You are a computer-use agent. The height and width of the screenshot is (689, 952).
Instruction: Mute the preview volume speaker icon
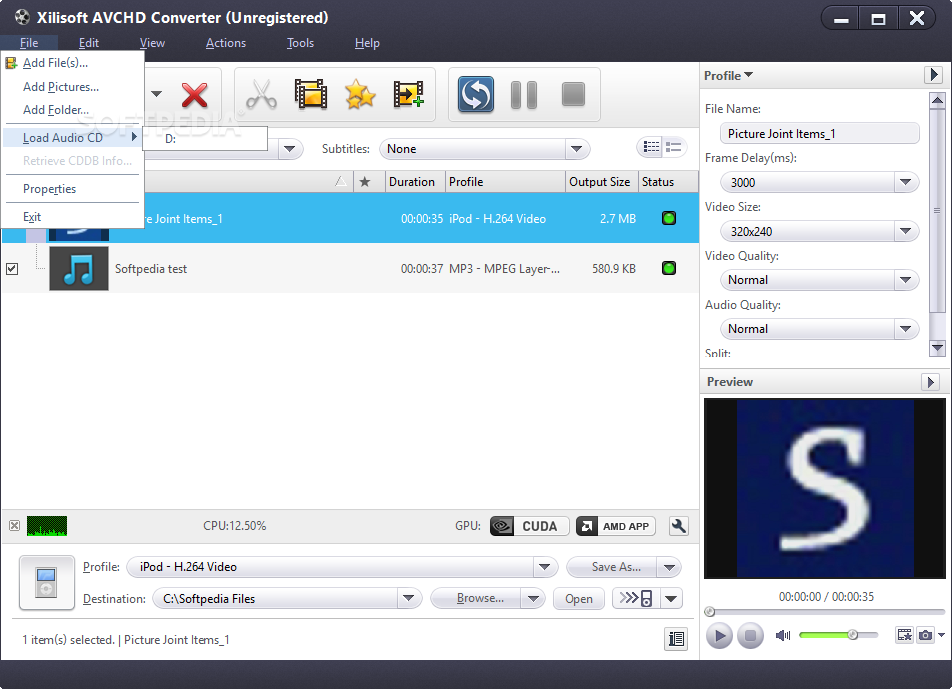[783, 635]
